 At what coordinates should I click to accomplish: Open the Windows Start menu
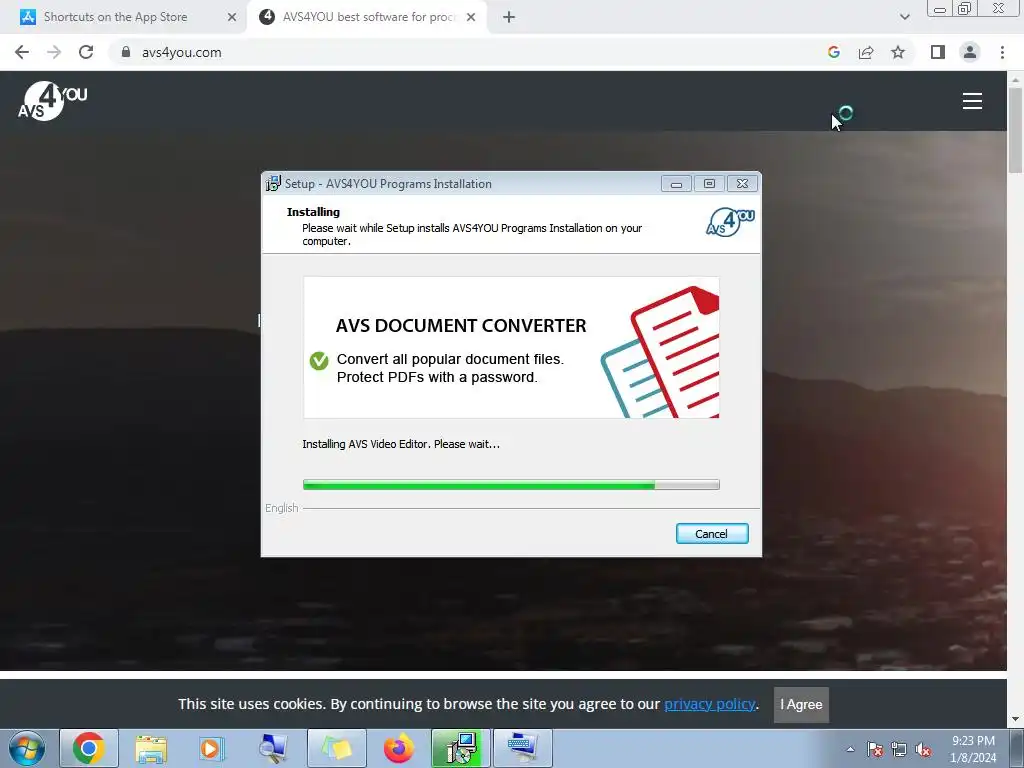[27, 748]
